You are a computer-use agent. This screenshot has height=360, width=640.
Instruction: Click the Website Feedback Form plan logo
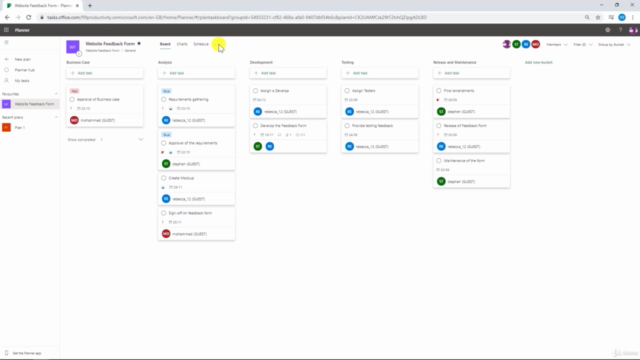(x=73, y=47)
